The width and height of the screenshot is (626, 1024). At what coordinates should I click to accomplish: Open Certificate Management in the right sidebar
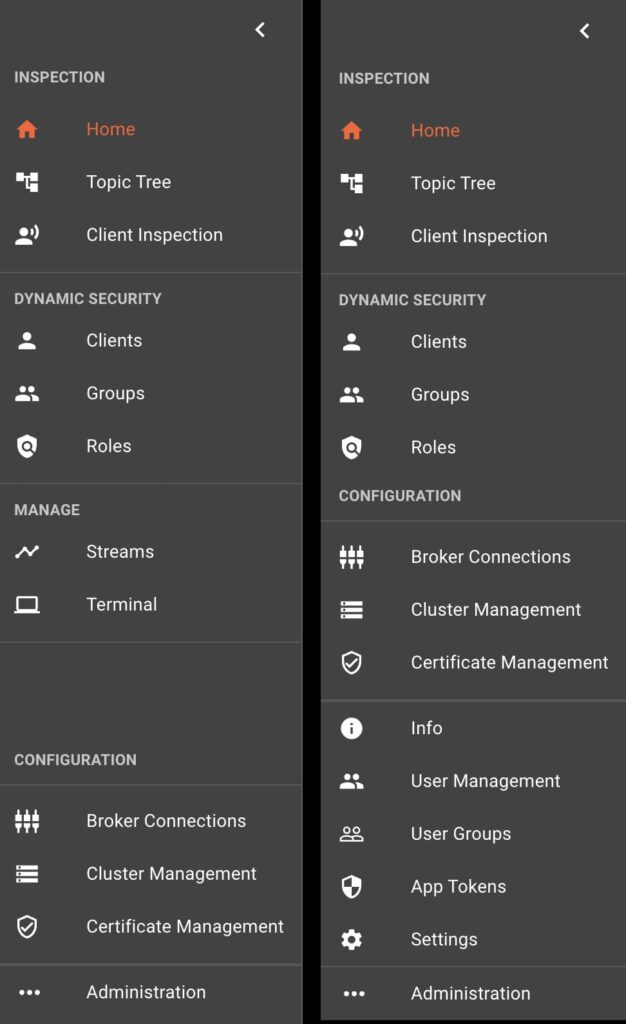click(509, 663)
